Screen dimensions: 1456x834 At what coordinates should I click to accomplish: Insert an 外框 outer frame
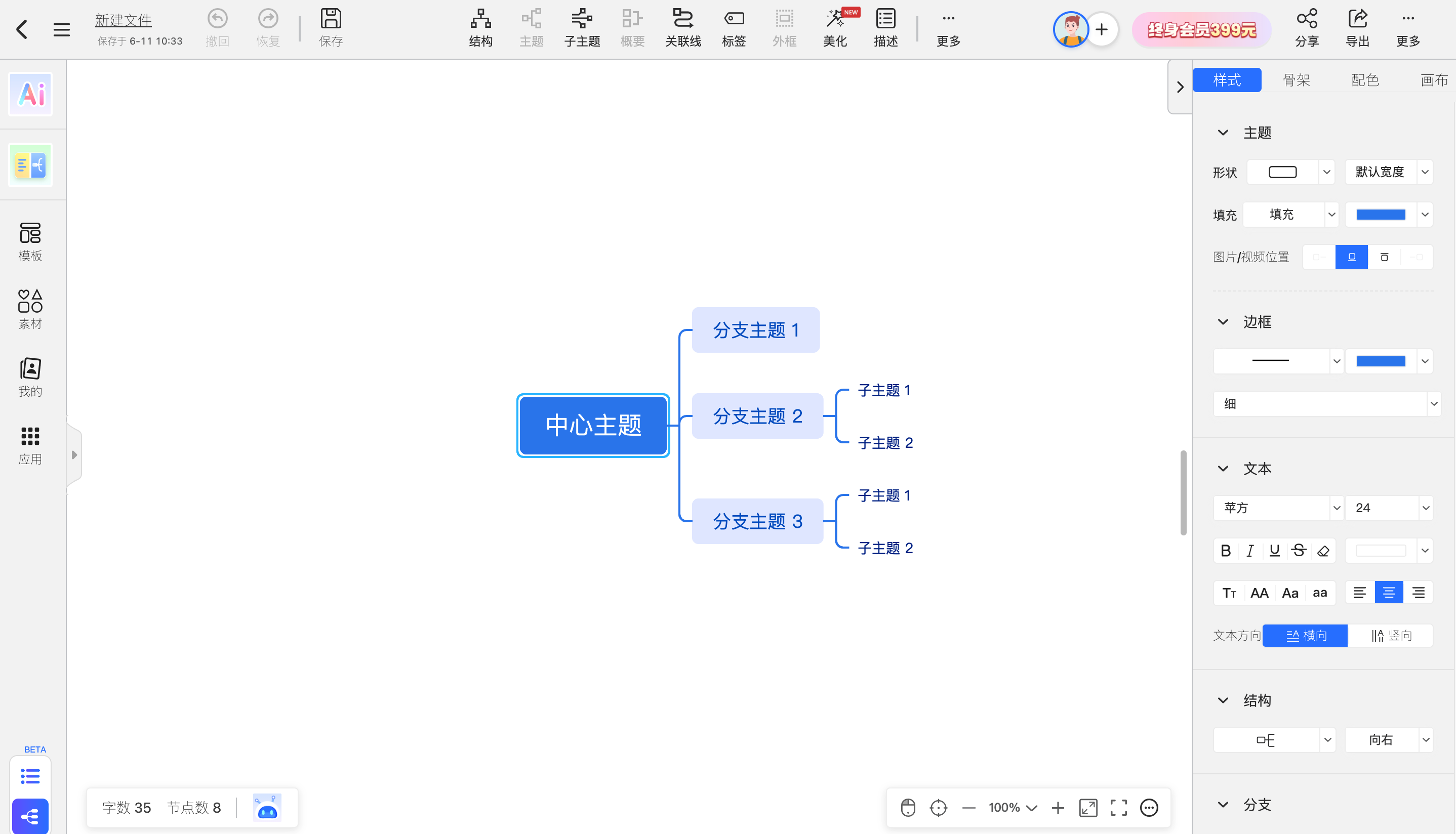pyautogui.click(x=784, y=27)
